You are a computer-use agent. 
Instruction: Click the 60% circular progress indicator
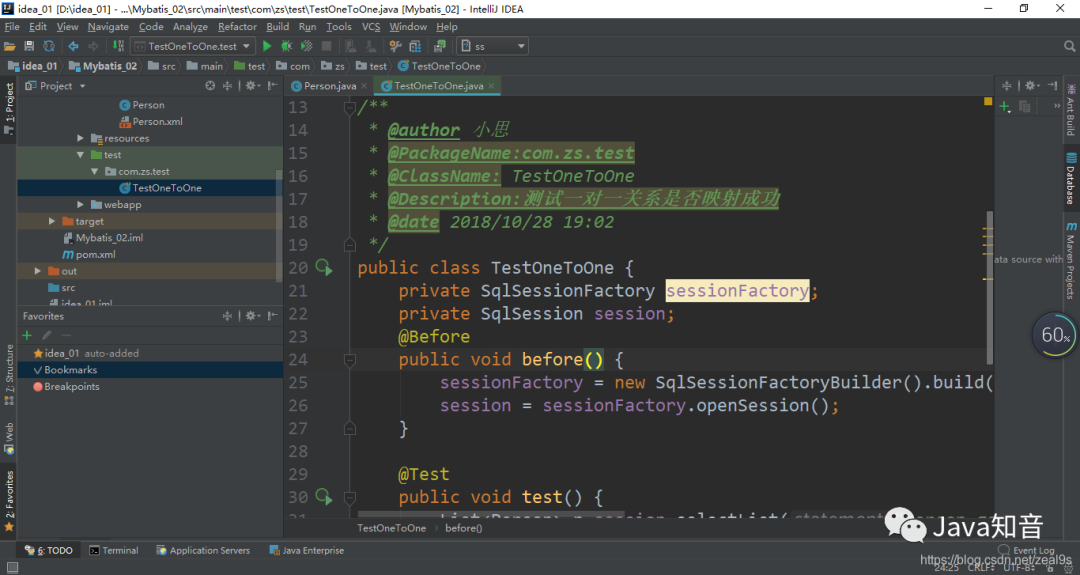point(1055,335)
